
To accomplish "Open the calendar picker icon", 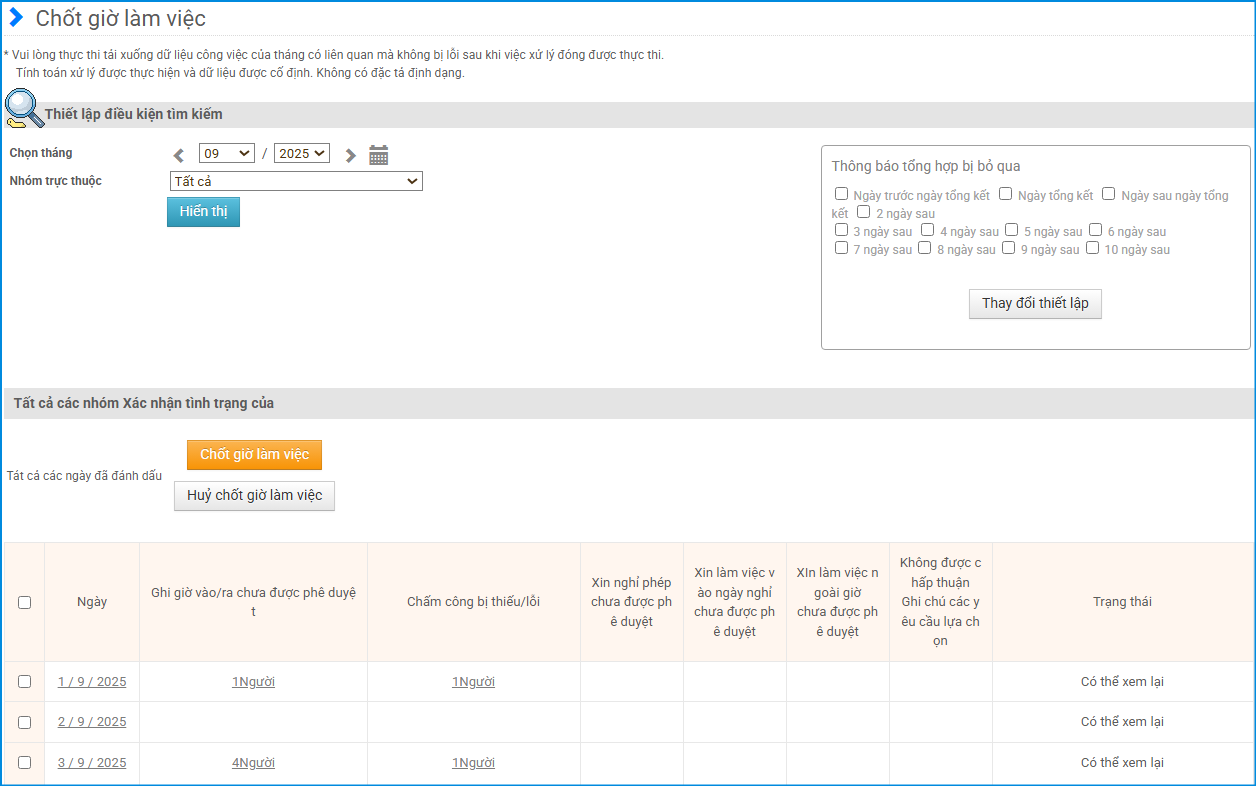I will click(x=378, y=155).
